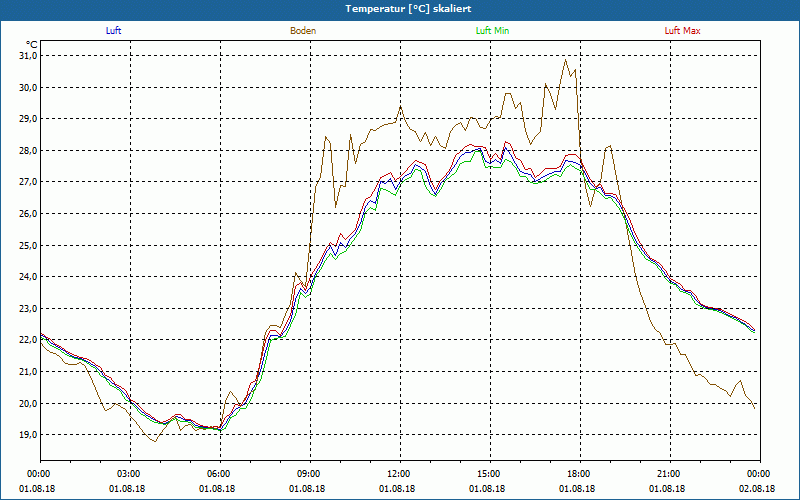Click the '27,0' y-axis label
The width and height of the screenshot is (800, 500).
[x=28, y=182]
